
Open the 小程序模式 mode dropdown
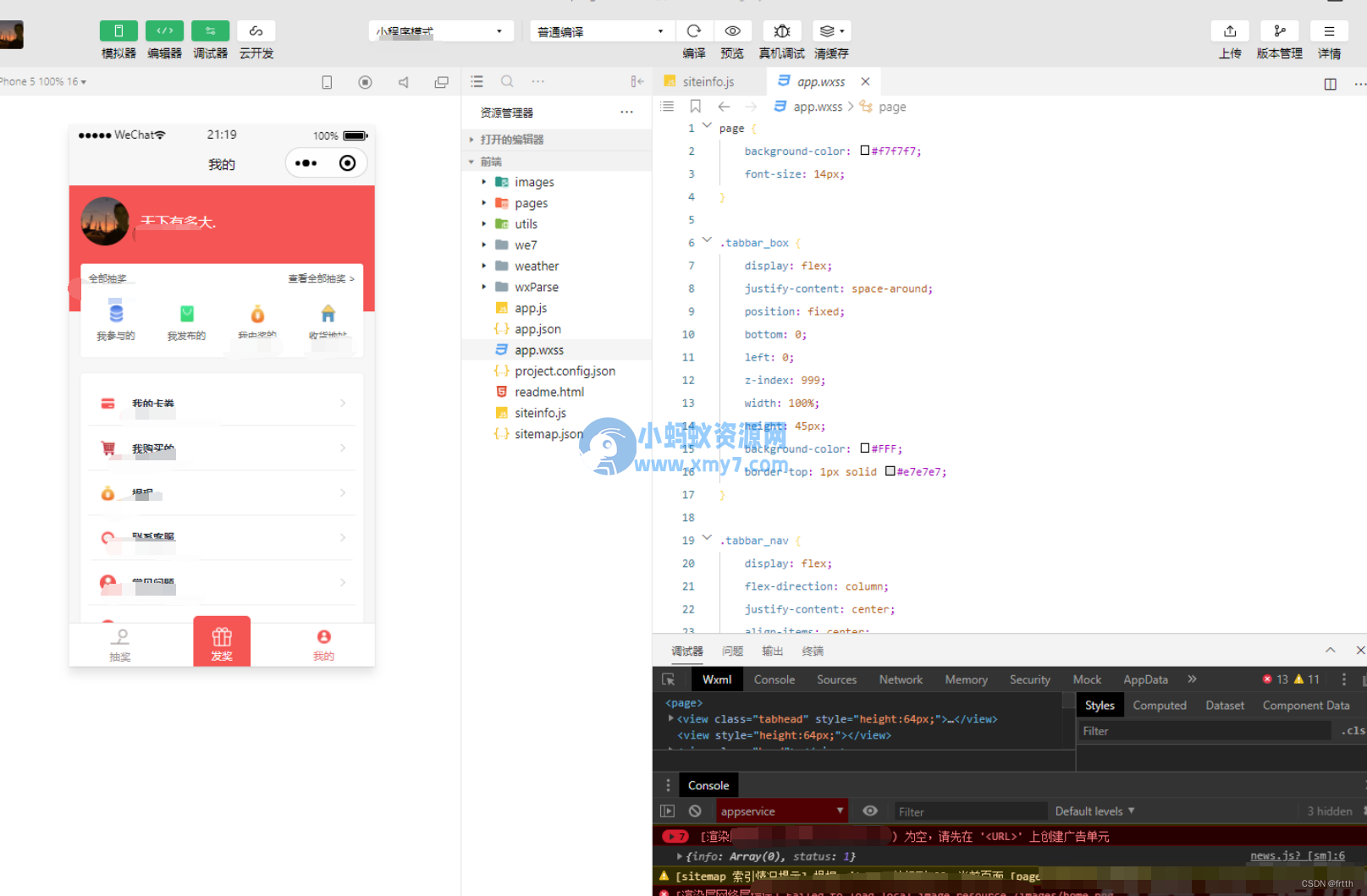coord(440,30)
